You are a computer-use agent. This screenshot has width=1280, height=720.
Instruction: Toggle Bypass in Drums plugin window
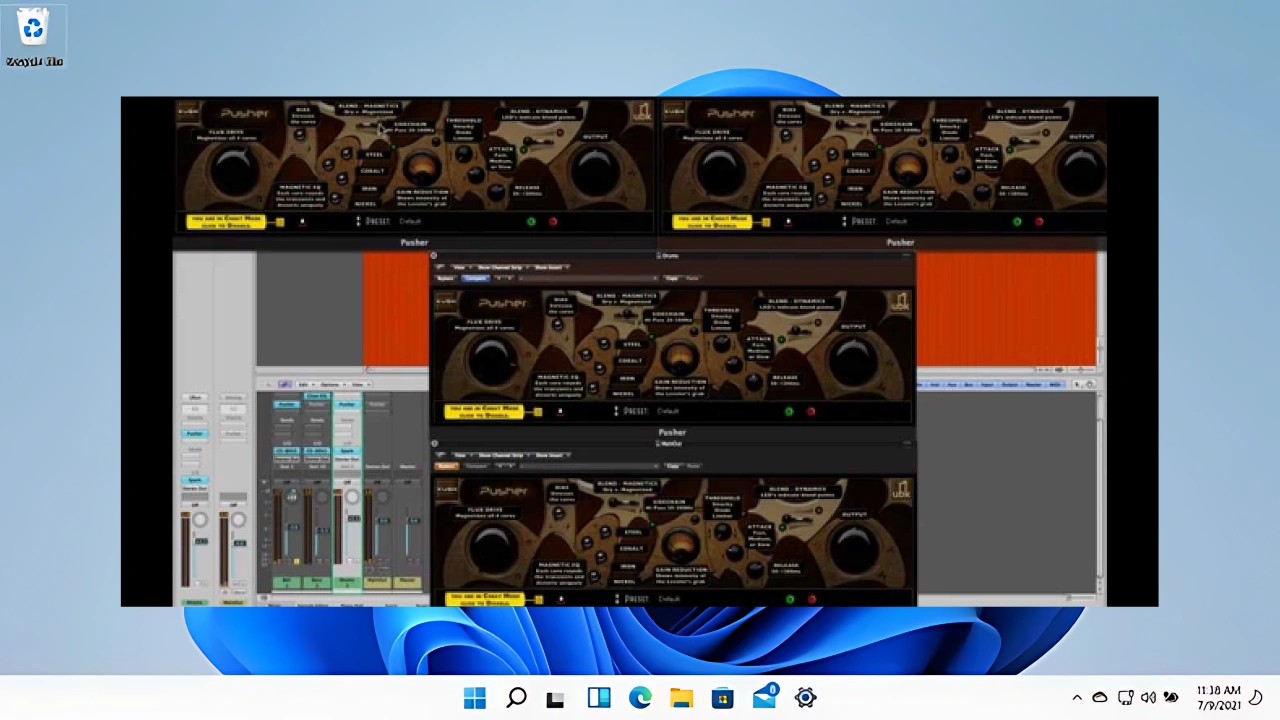445,278
